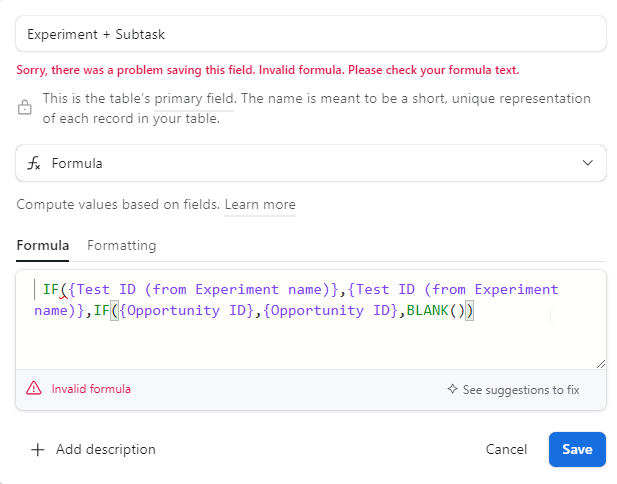Switch to the Formatting tab
The height and width of the screenshot is (484, 617).
pos(122,246)
